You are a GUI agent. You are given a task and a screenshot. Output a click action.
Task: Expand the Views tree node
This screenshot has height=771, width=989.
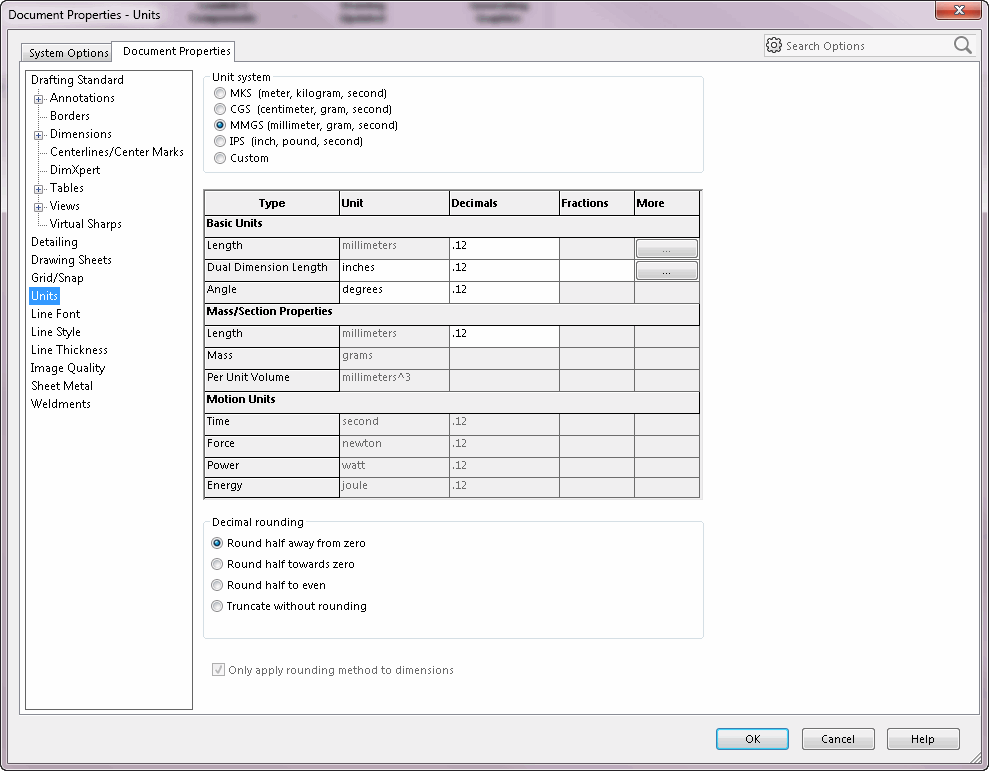38,207
